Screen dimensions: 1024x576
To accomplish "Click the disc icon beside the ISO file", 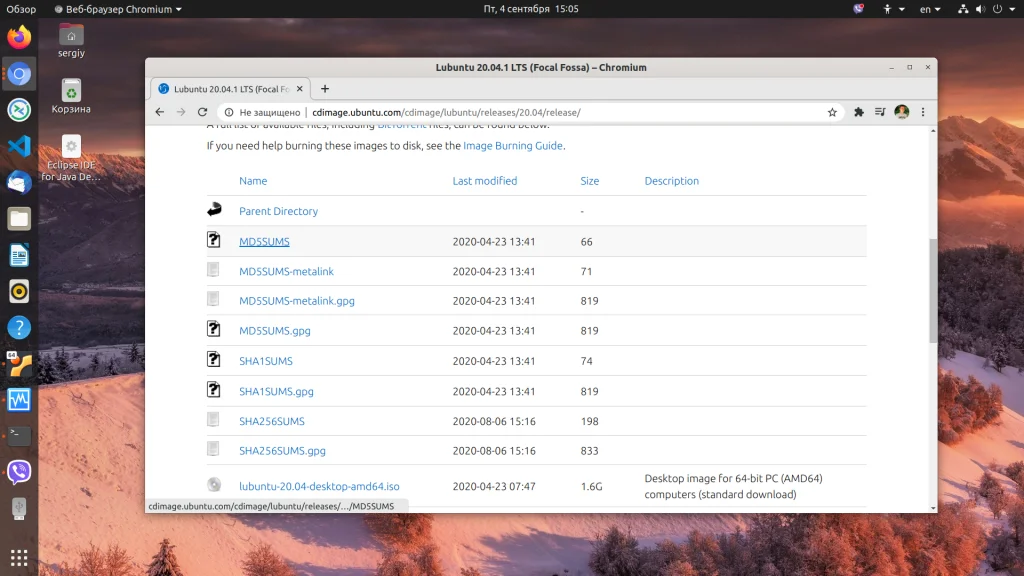I will (214, 485).
